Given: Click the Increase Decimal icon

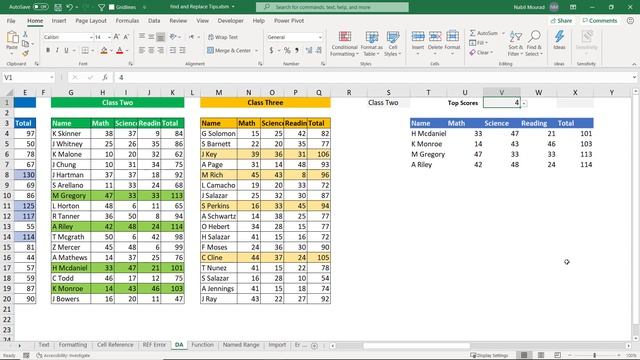Looking at the screenshot, I should 309,50.
